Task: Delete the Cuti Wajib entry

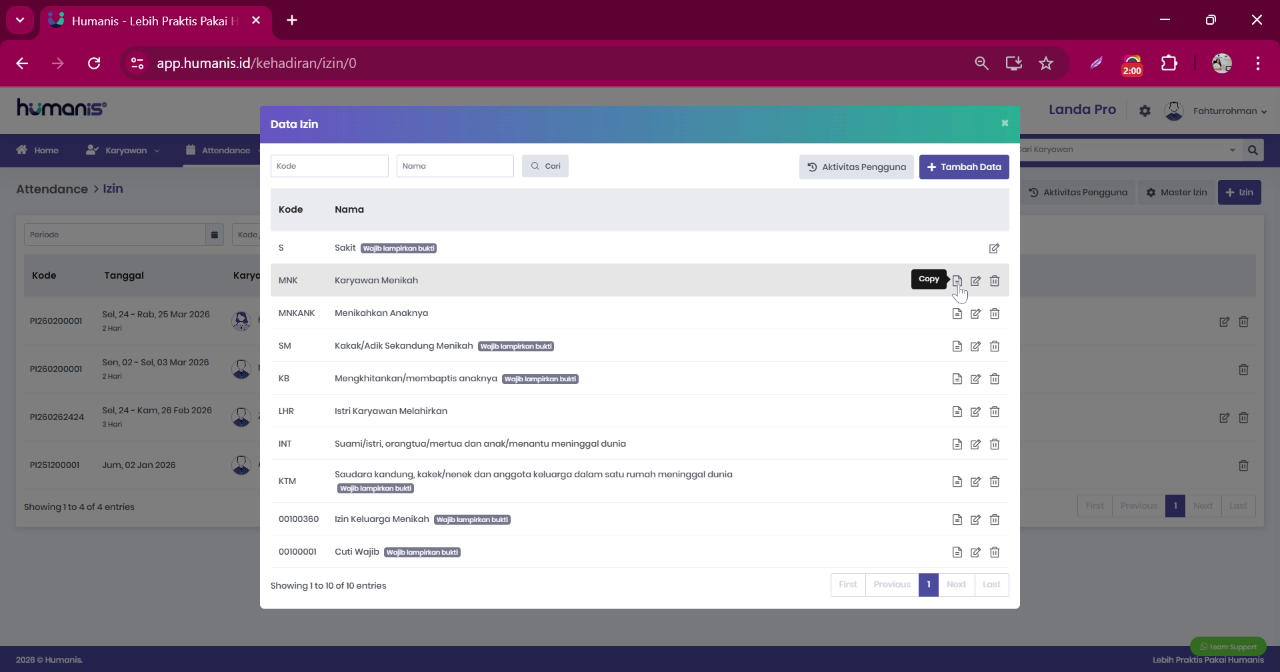Action: (995, 552)
